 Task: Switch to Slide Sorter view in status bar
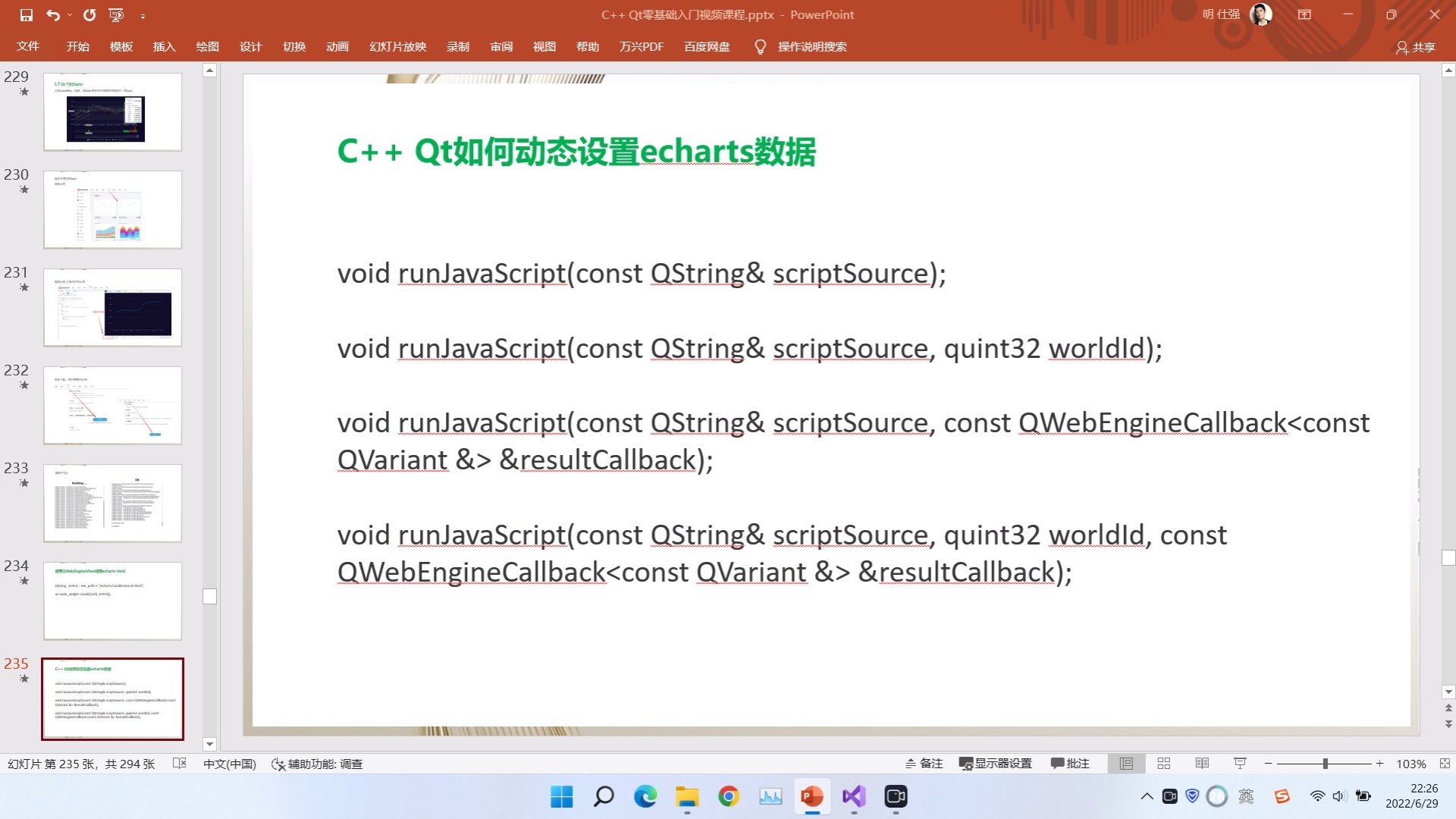click(x=1163, y=764)
